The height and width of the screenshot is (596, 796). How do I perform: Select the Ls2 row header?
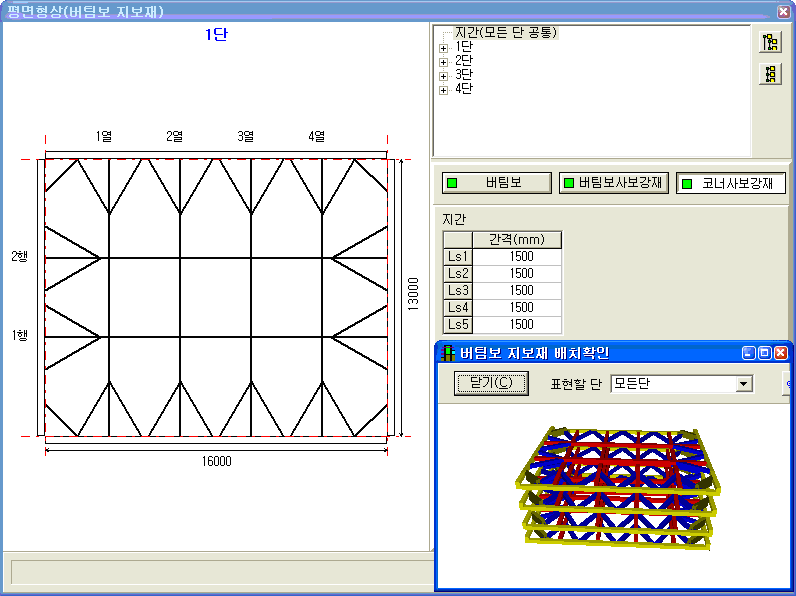pos(458,274)
